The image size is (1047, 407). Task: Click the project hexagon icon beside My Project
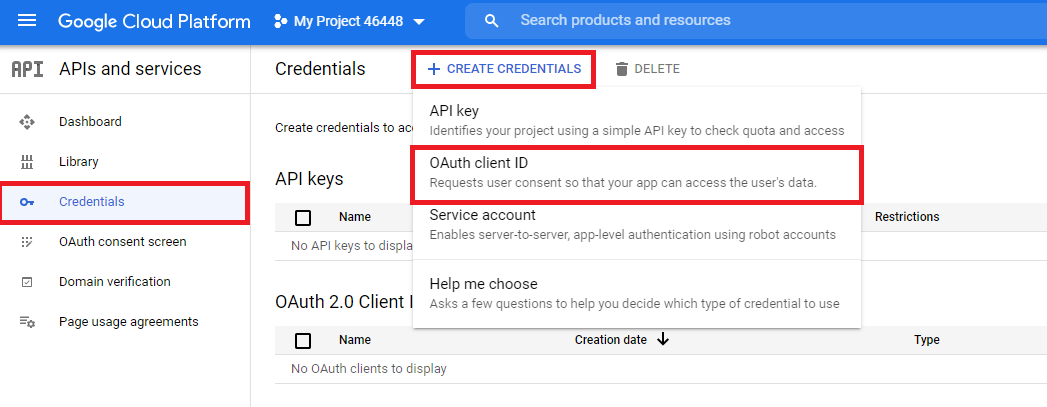pyautogui.click(x=280, y=21)
